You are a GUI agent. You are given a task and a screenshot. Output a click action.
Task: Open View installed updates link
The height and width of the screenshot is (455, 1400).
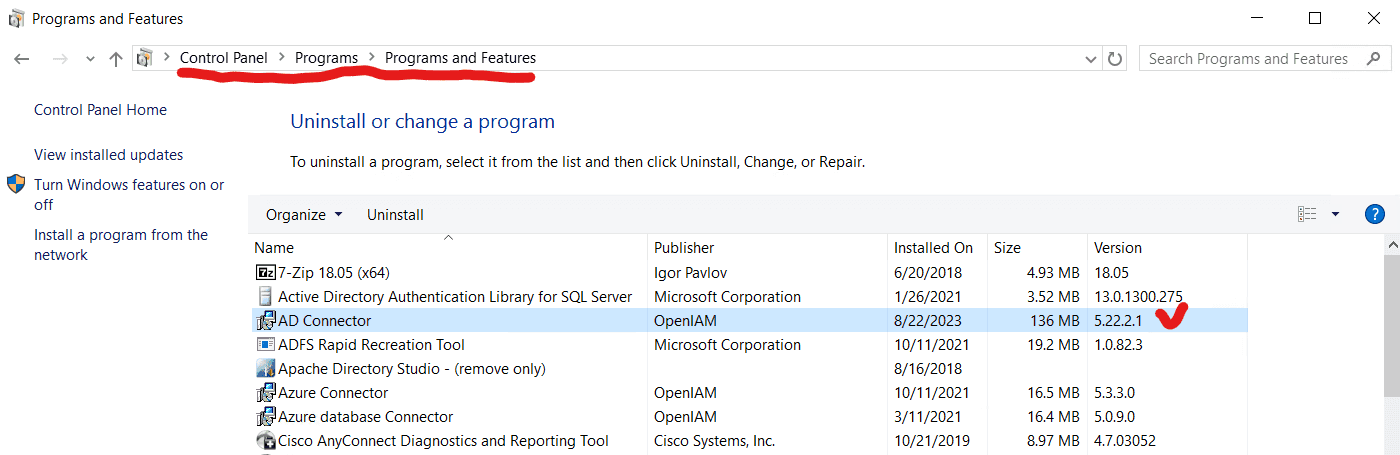[x=108, y=155]
